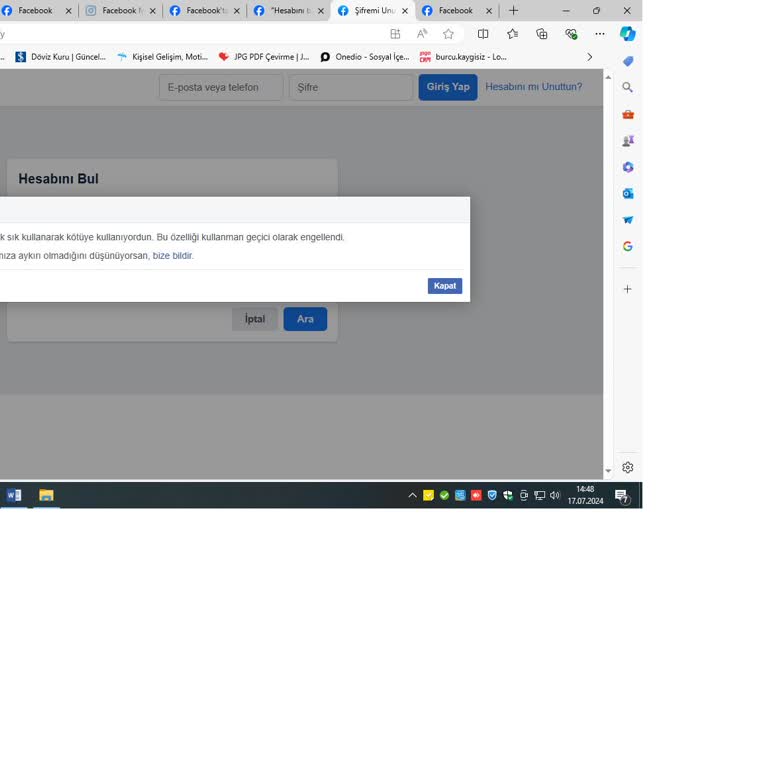The image size is (768, 768).
Task: Open Windows Security tray icon
Action: pyautogui.click(x=508, y=496)
